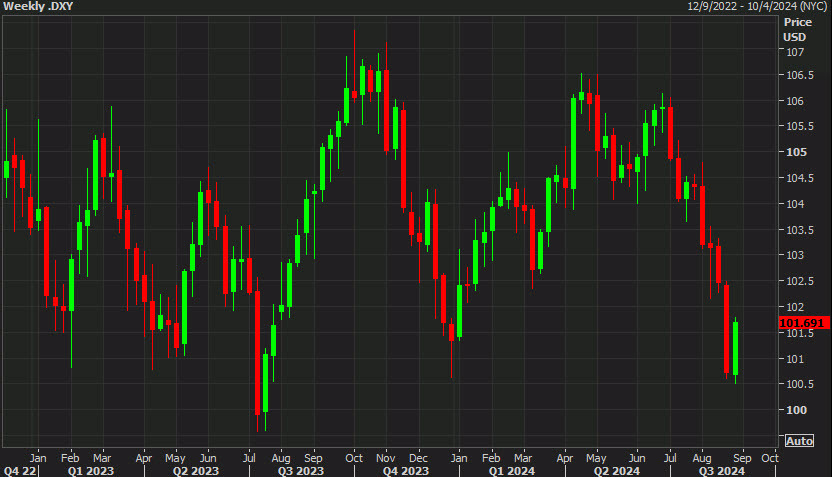Click the Q3 2023 quarter label
The height and width of the screenshot is (477, 832).
[x=301, y=471]
